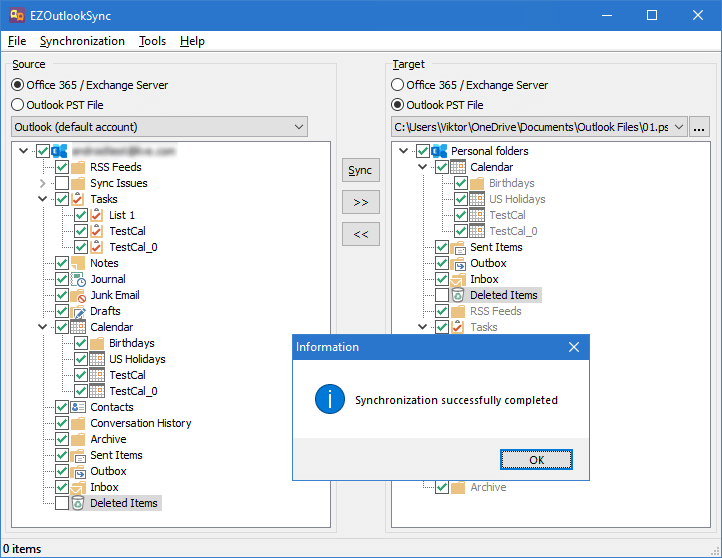Expand the Sync Issues folder node
722x558 pixels.
pyautogui.click(x=42, y=183)
